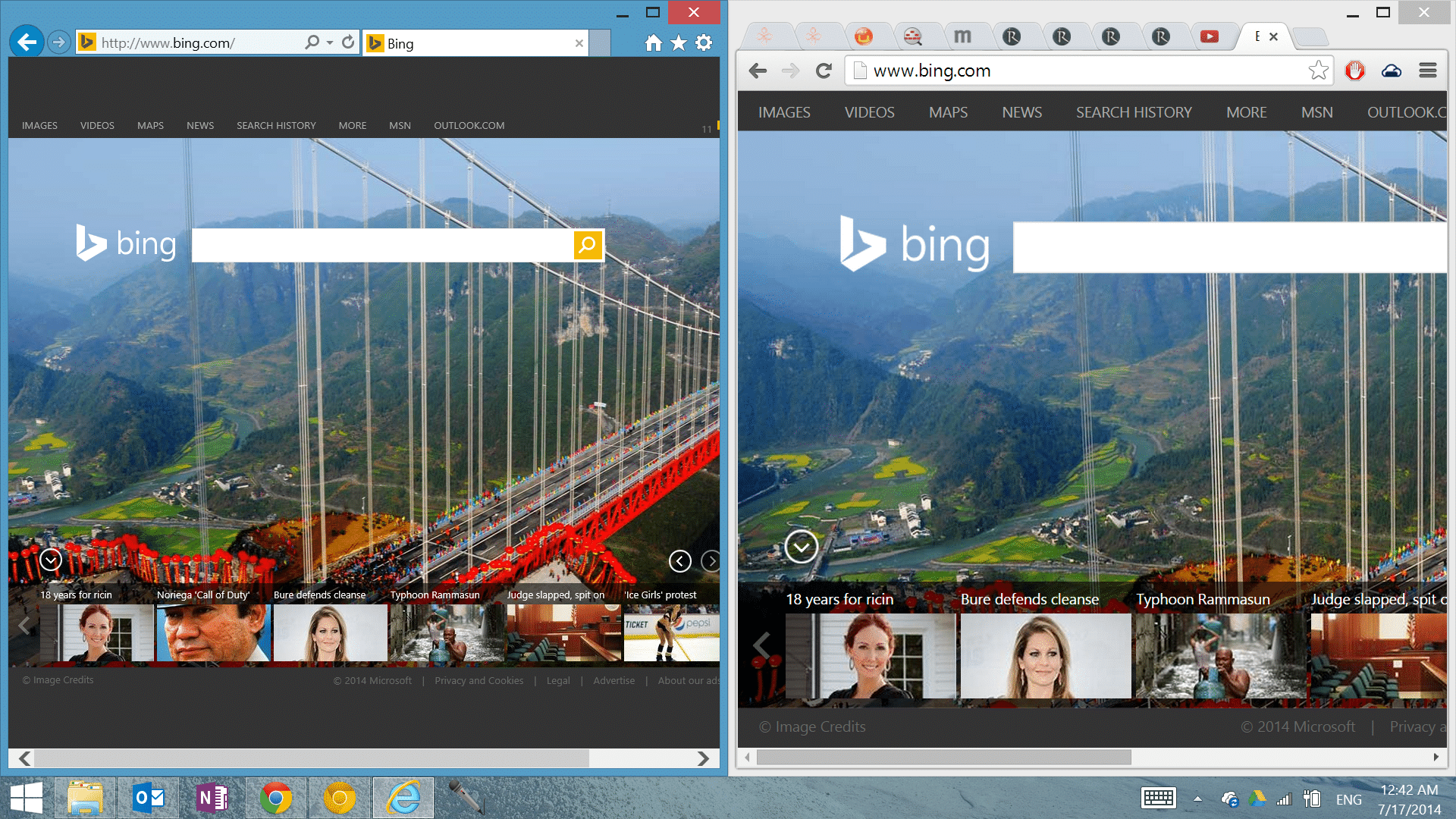Close the active Bing tab in Chrome

coord(1274,36)
